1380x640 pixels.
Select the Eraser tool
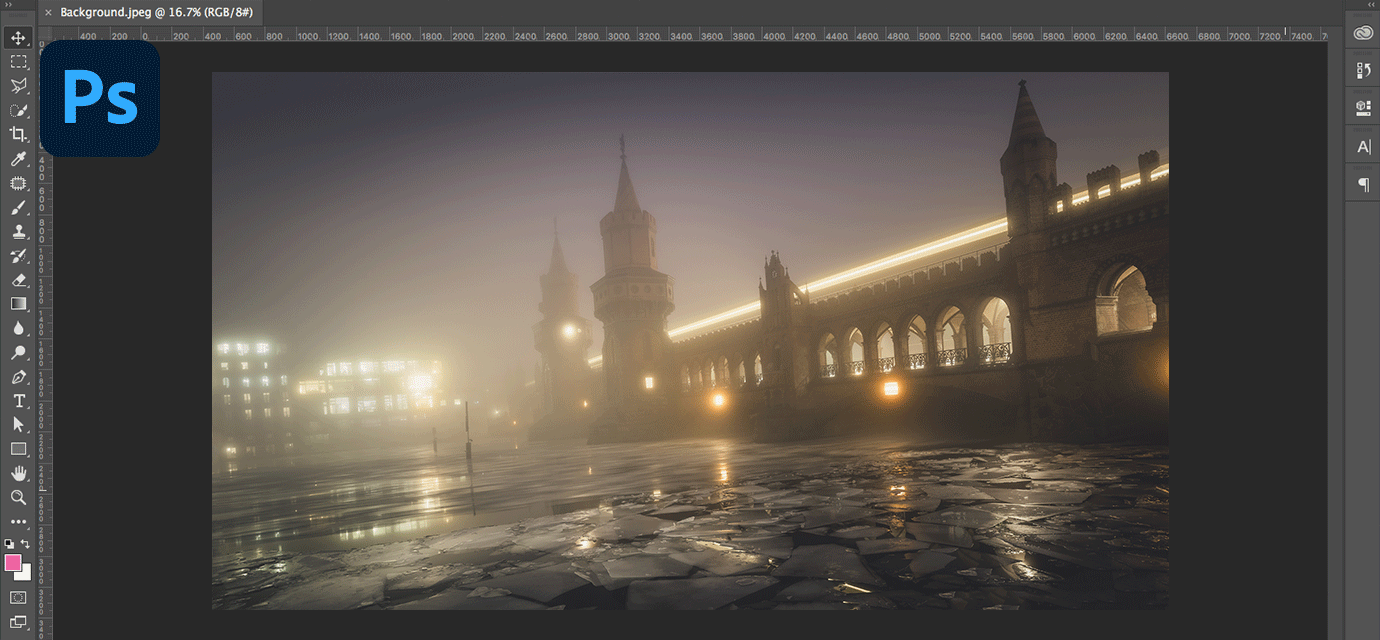pyautogui.click(x=18, y=280)
